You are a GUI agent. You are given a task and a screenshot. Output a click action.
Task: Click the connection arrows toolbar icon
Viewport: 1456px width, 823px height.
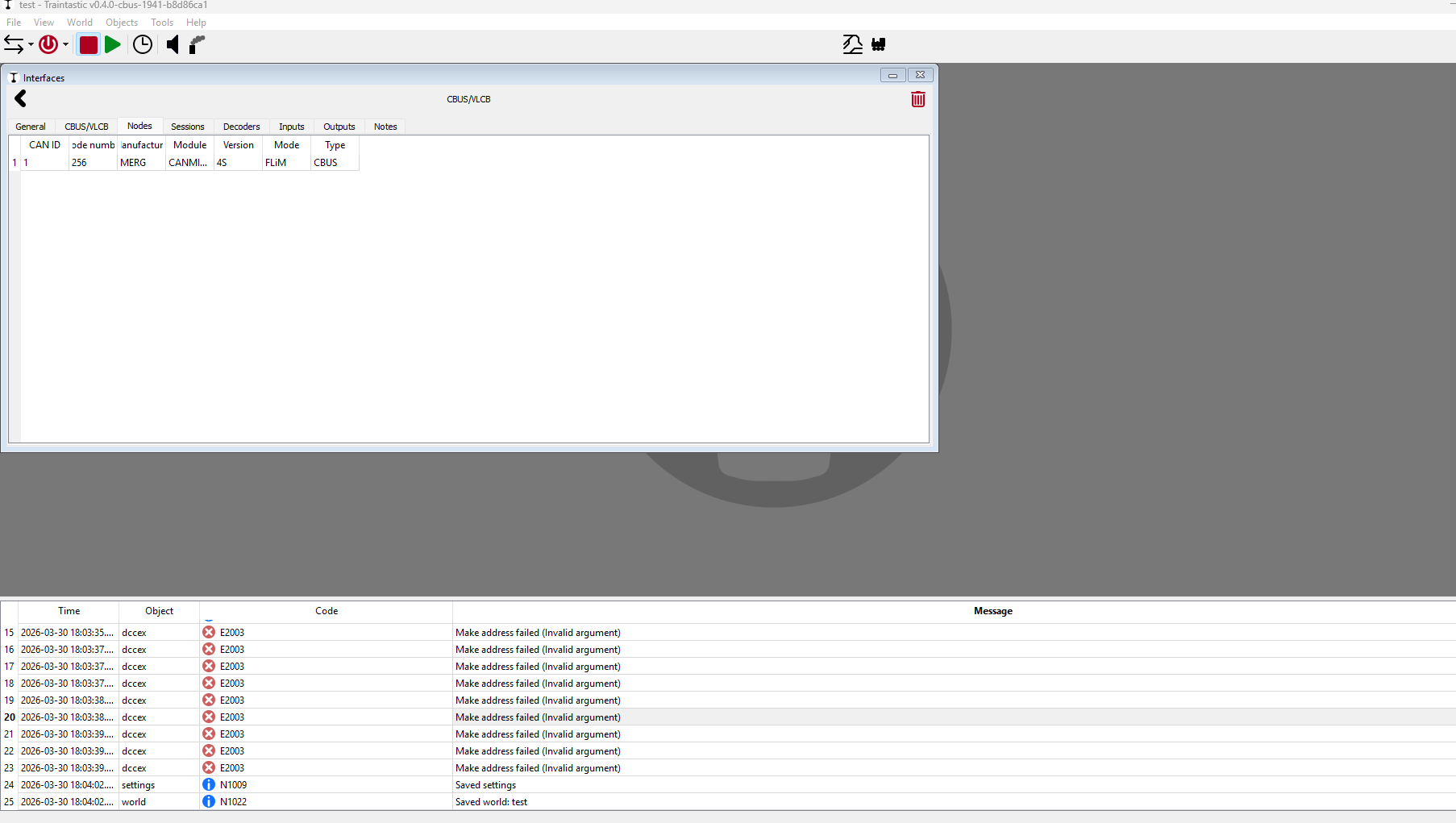(x=14, y=44)
